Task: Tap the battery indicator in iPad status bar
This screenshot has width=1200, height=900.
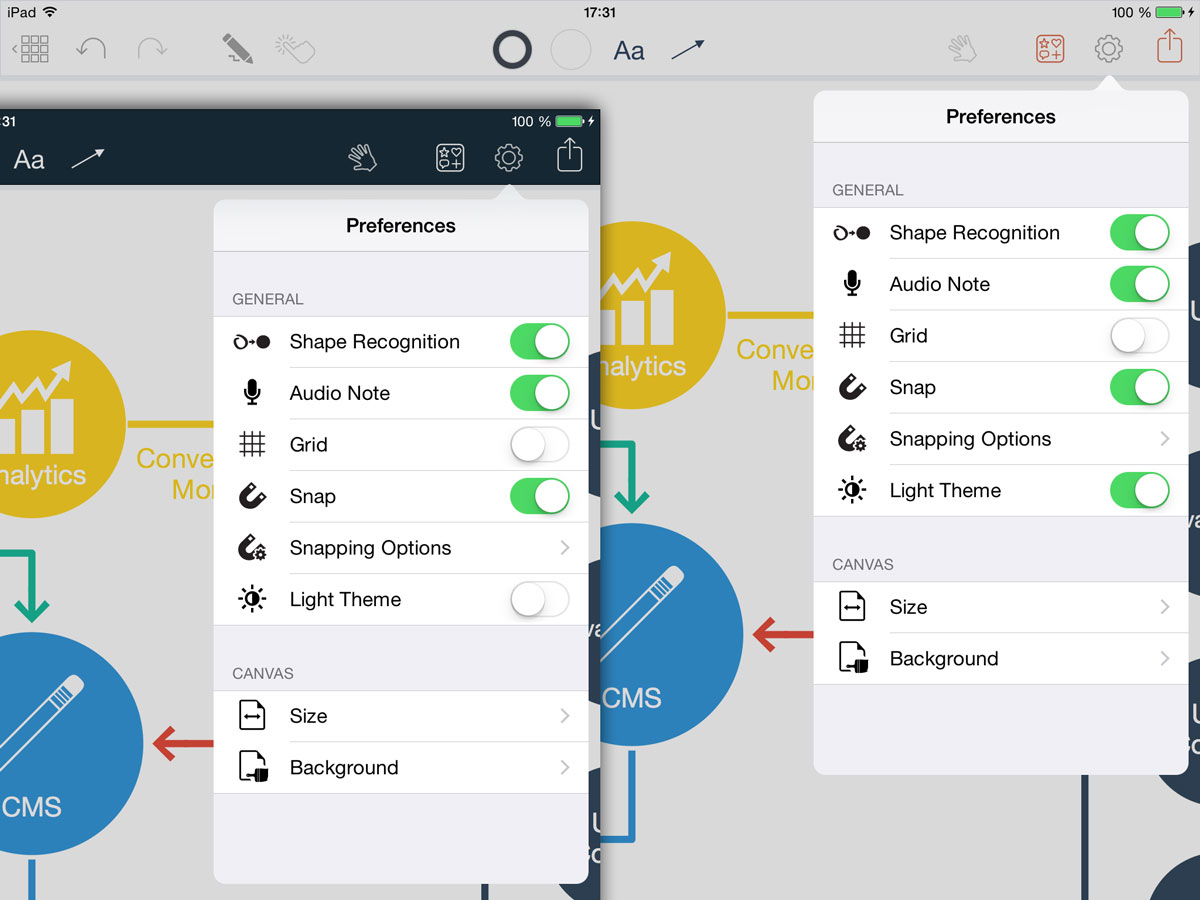Action: (x=1170, y=12)
